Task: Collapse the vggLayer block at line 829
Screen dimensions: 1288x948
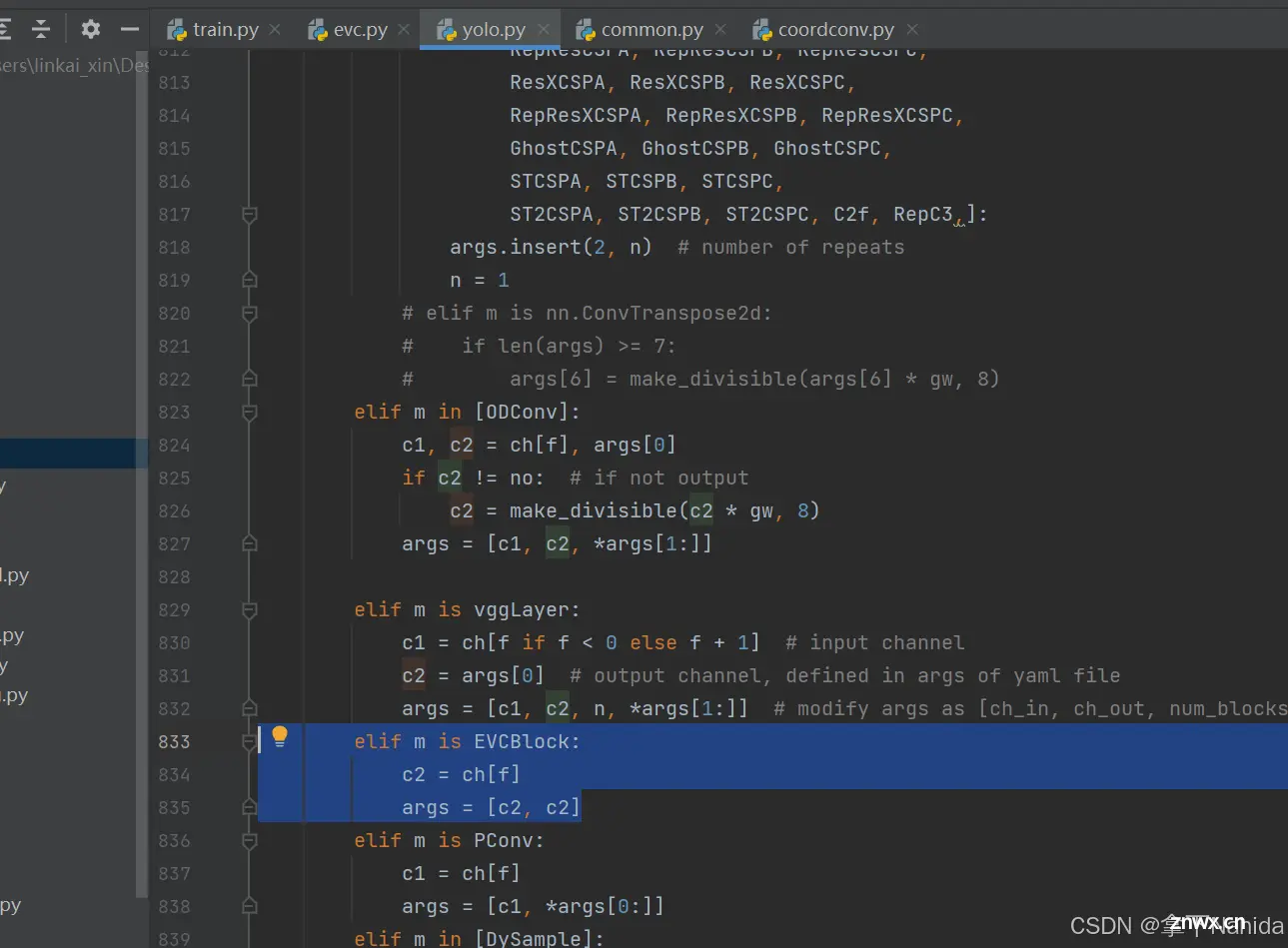Action: click(250, 610)
